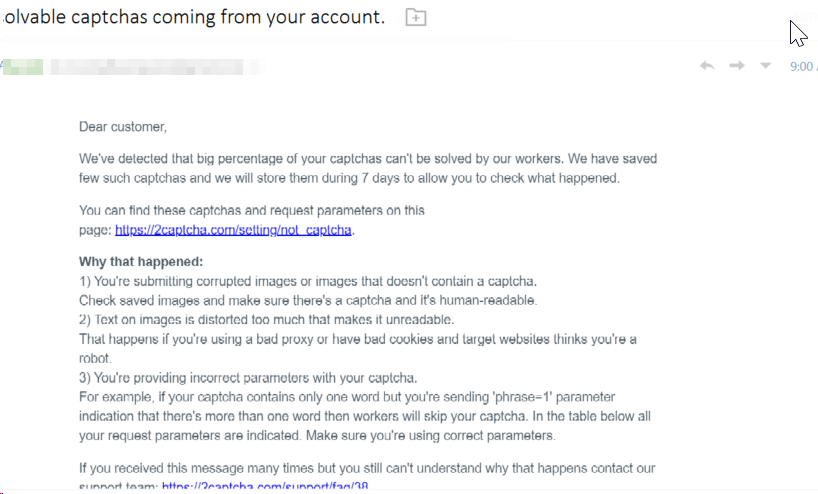
Task: Click the sentence about bad proxy or cookies
Action: (357, 348)
